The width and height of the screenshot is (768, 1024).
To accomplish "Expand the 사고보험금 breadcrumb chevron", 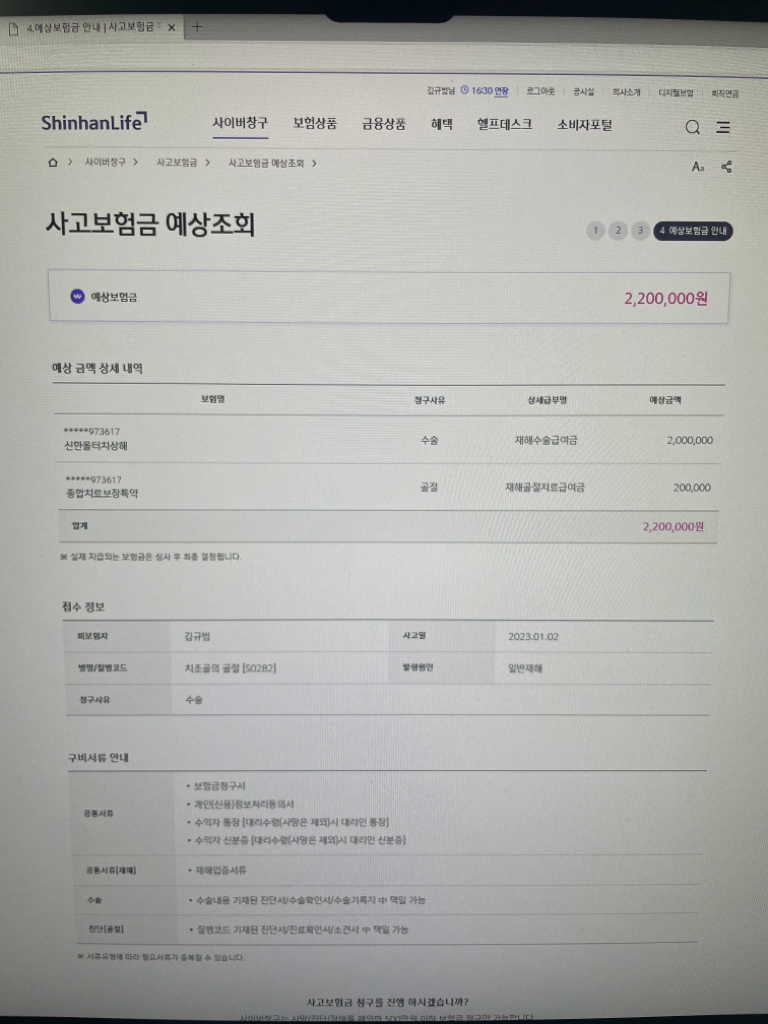I will (207, 162).
